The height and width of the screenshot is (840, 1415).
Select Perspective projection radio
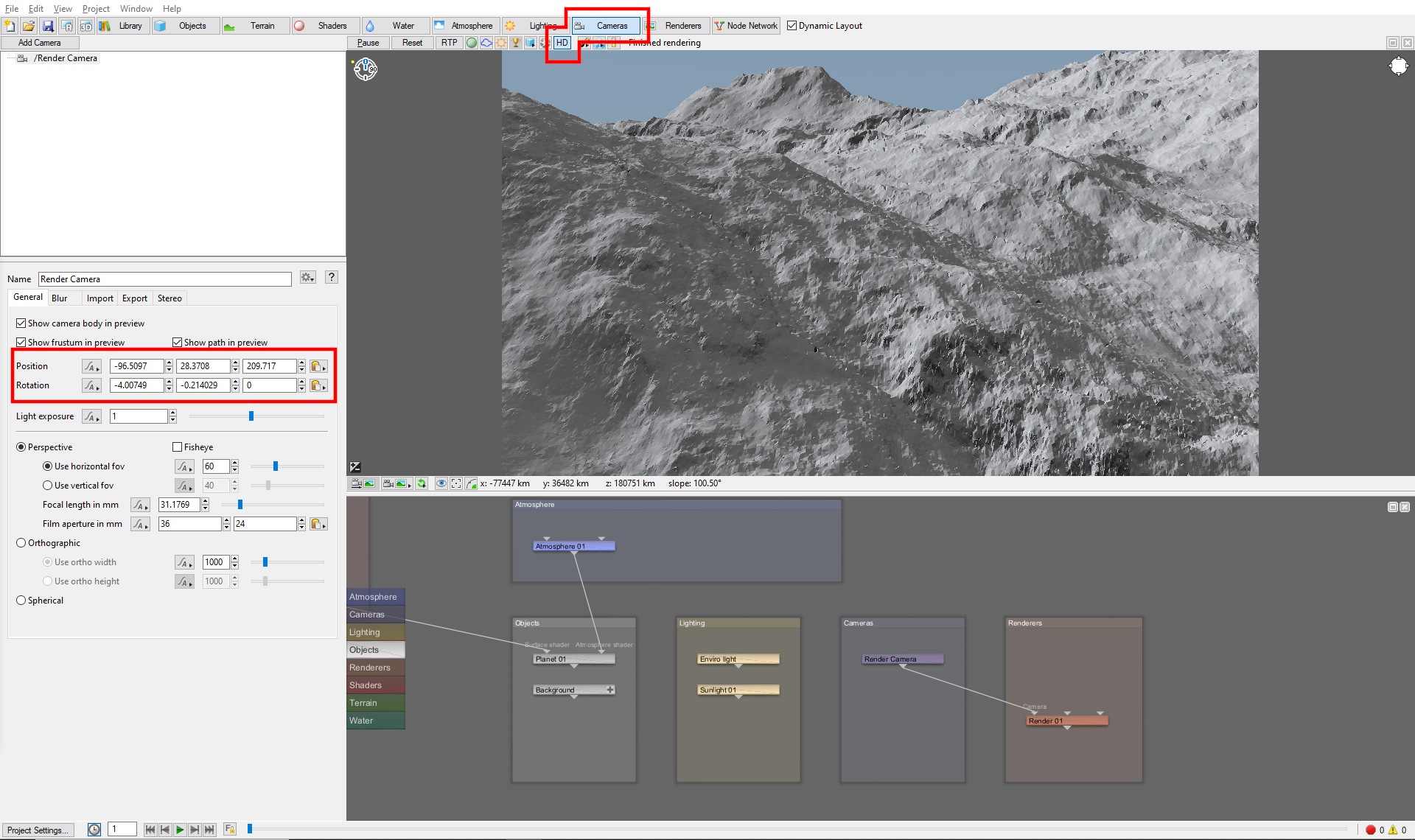point(44,447)
